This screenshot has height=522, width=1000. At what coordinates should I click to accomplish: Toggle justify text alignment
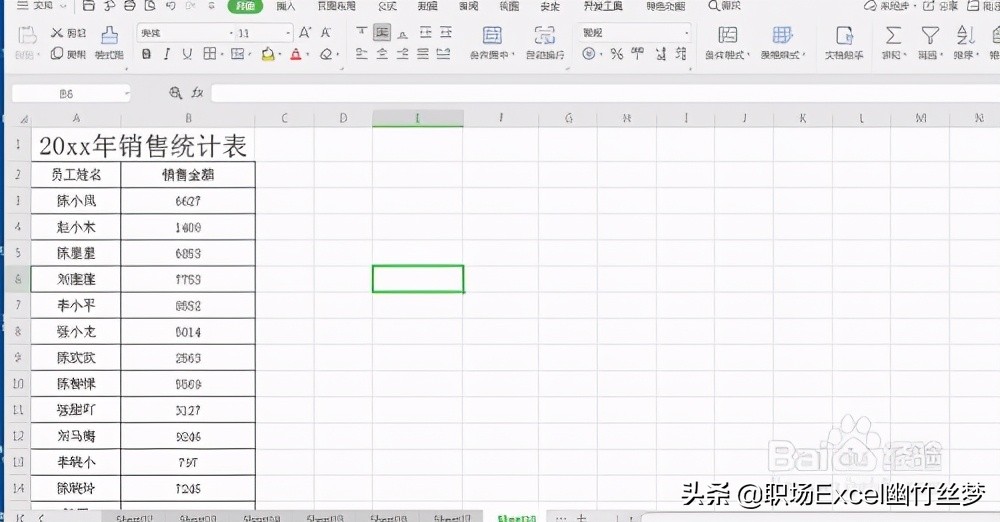[x=423, y=54]
